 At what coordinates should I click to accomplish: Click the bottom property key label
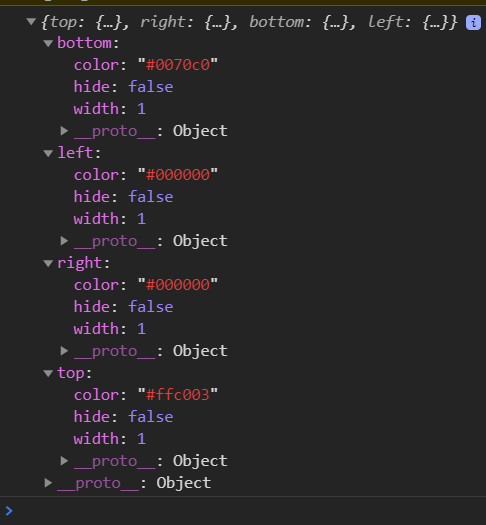coord(84,43)
